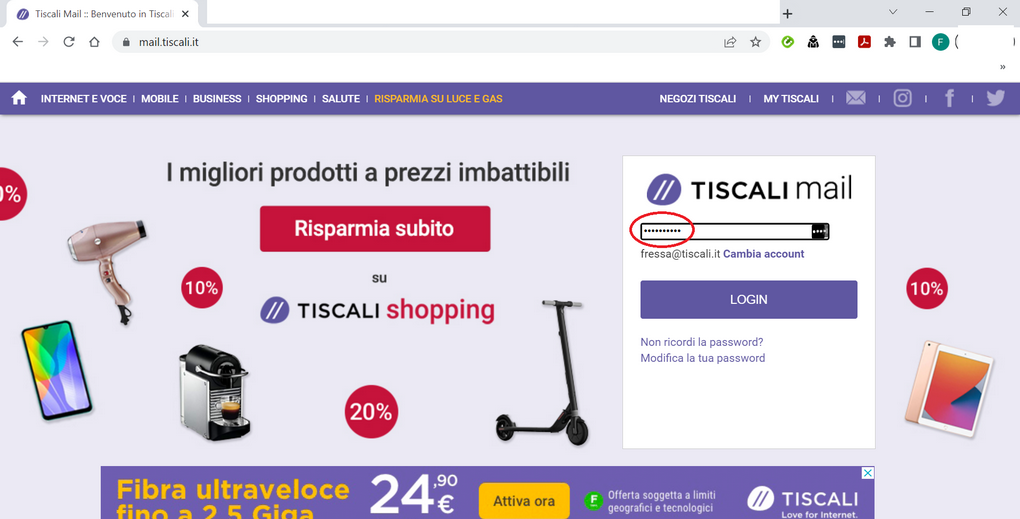
Task: Open the envelope mail icon in navbar
Action: pyautogui.click(x=855, y=98)
